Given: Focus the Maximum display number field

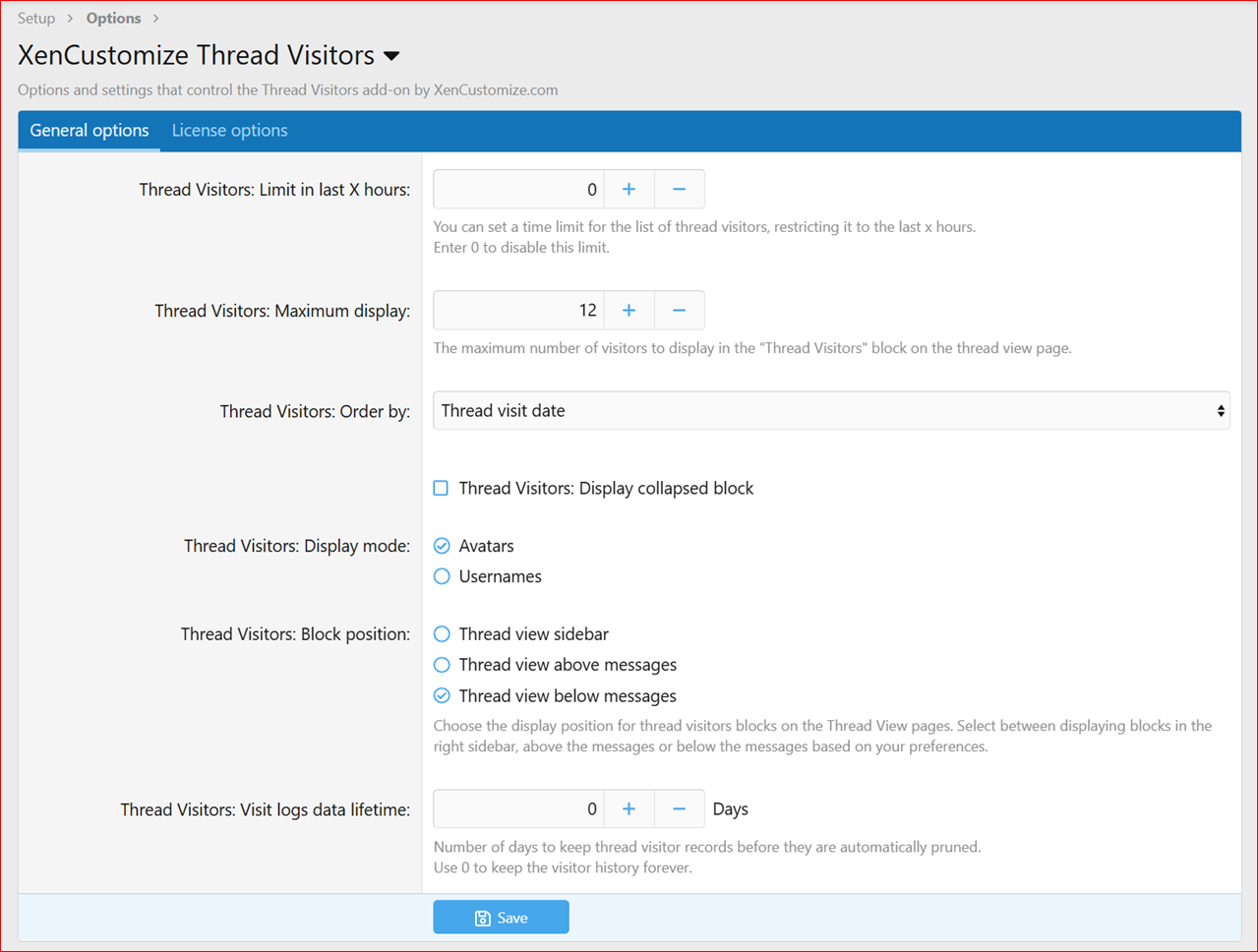Looking at the screenshot, I should (x=519, y=311).
